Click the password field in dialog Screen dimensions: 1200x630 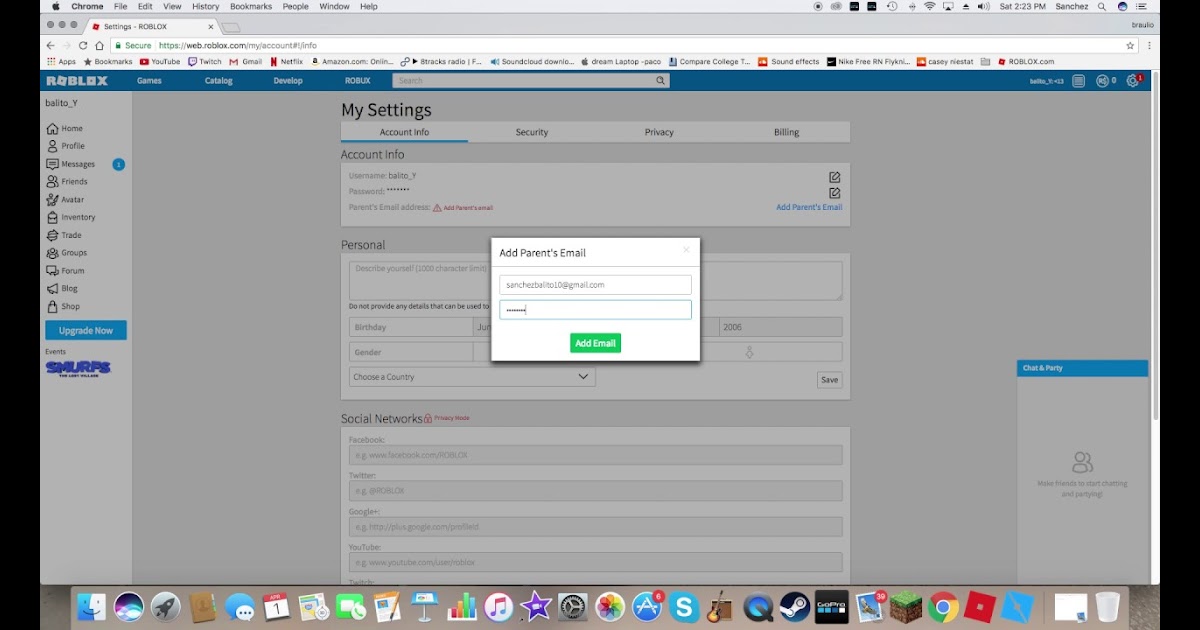click(595, 310)
